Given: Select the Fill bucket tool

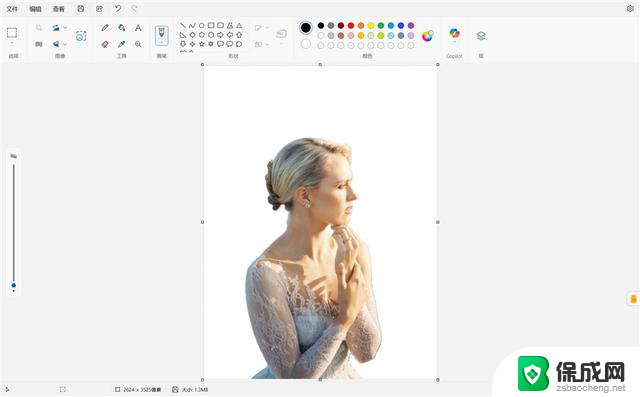Looking at the screenshot, I should 122,28.
